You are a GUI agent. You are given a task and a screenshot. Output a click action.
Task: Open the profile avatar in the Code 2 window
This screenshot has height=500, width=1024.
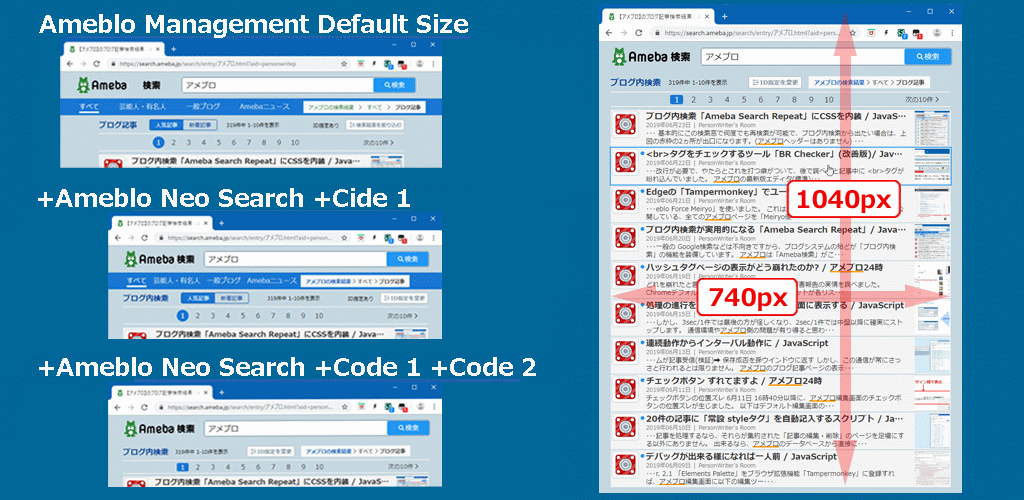pyautogui.click(x=419, y=407)
